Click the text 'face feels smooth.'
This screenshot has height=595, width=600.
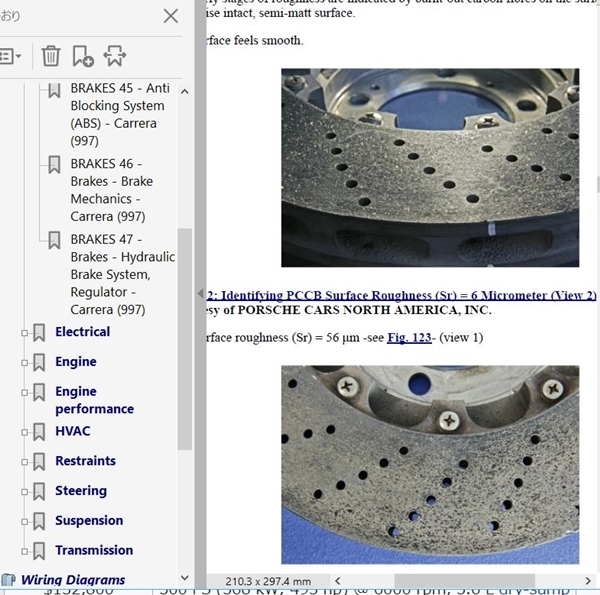coord(255,40)
